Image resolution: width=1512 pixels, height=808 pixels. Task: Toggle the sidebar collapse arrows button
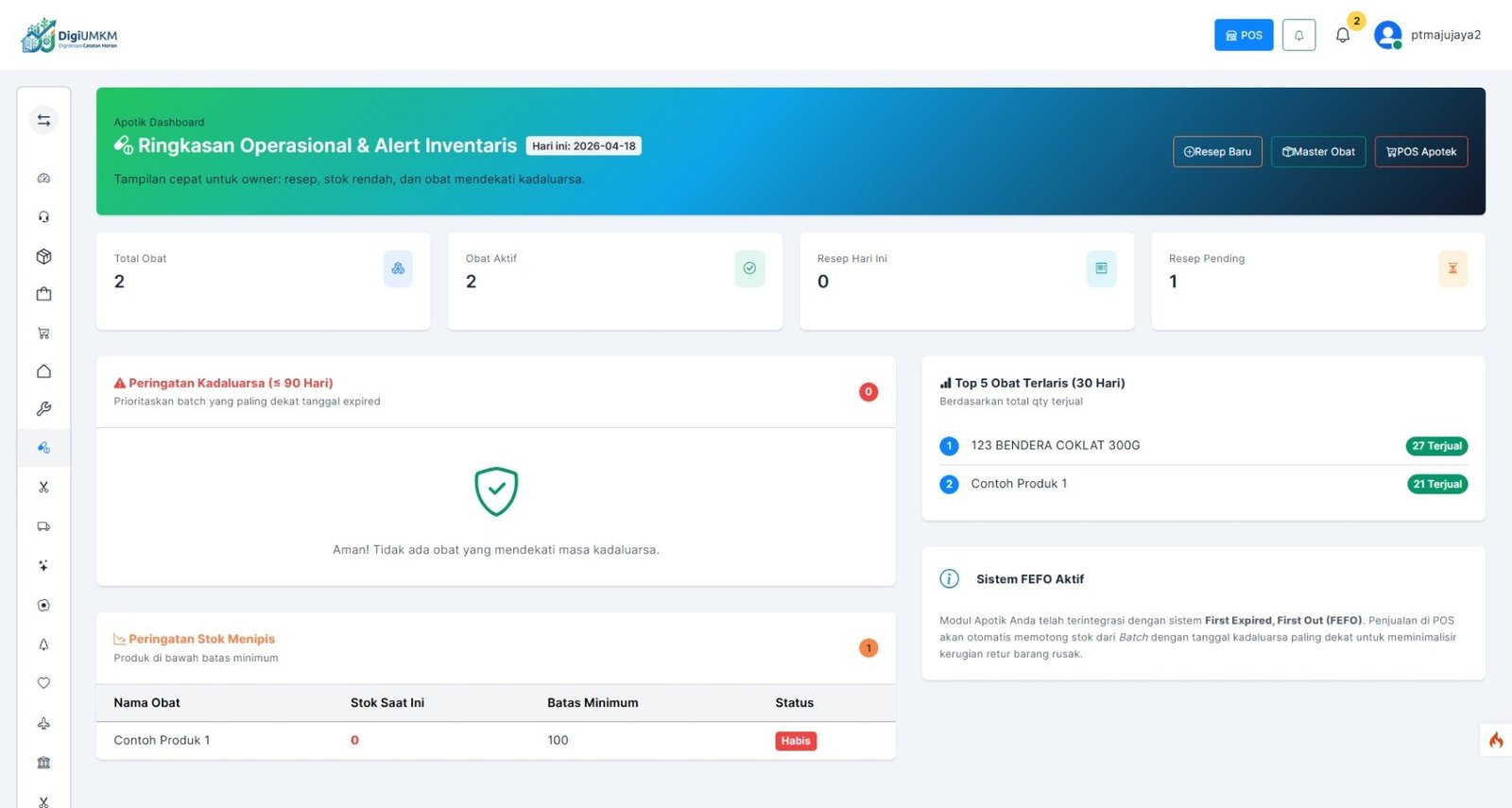43,120
